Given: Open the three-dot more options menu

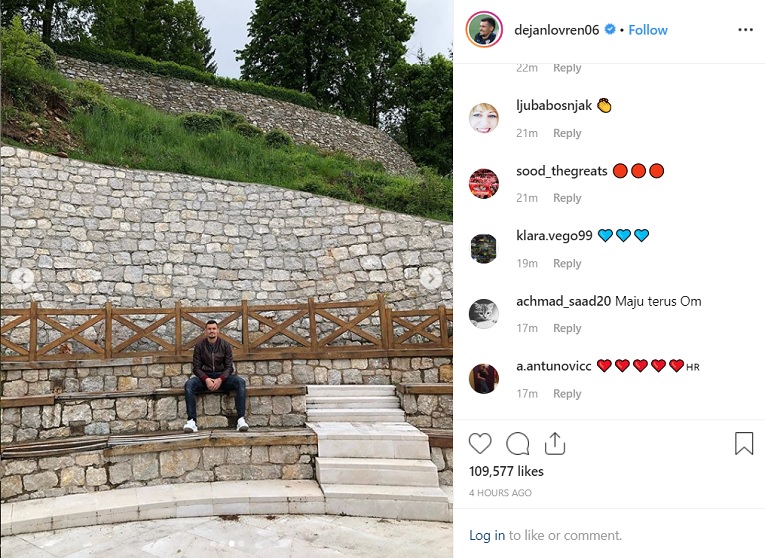Looking at the screenshot, I should (x=745, y=30).
